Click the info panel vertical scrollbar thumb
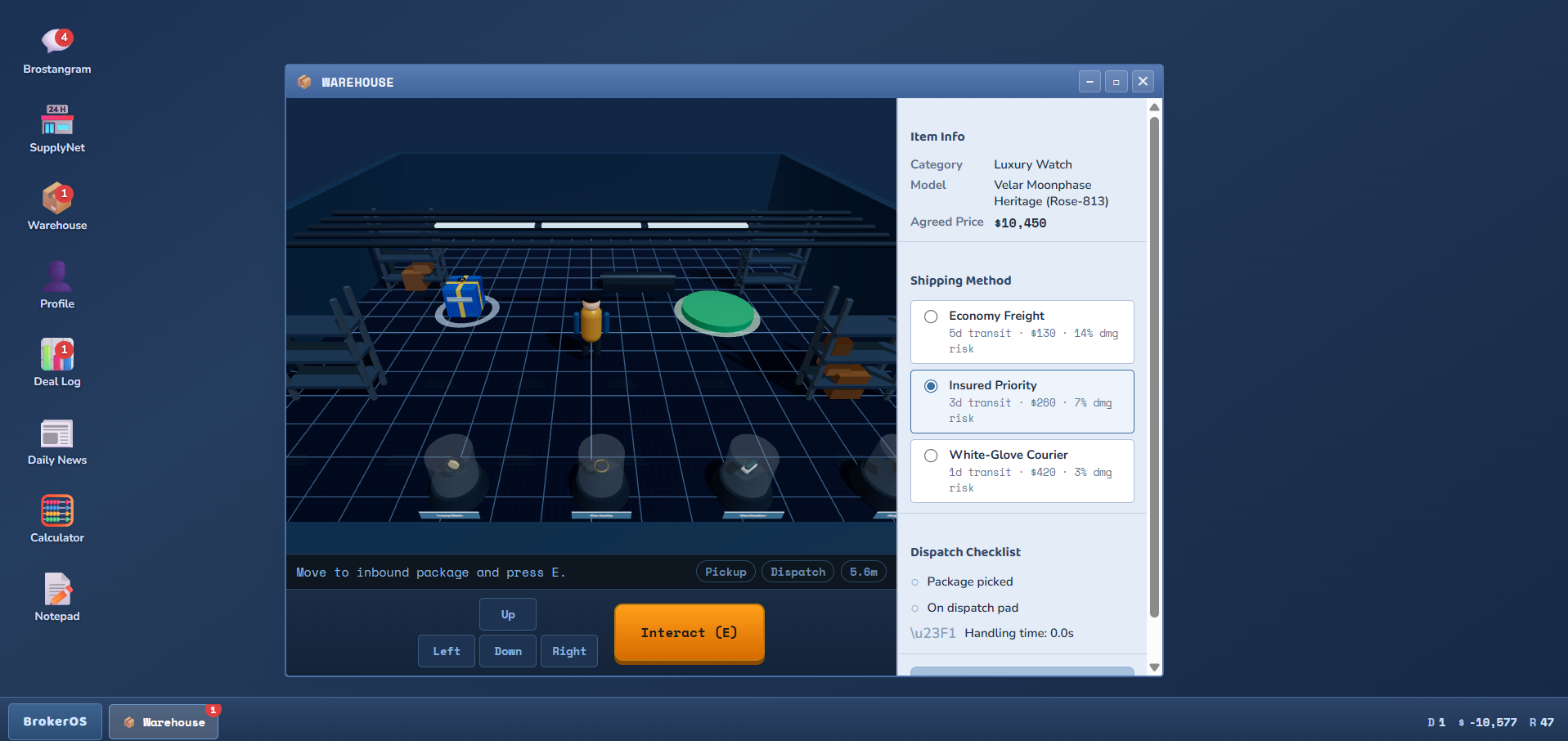Viewport: 1568px width, 741px height. 1154,366
